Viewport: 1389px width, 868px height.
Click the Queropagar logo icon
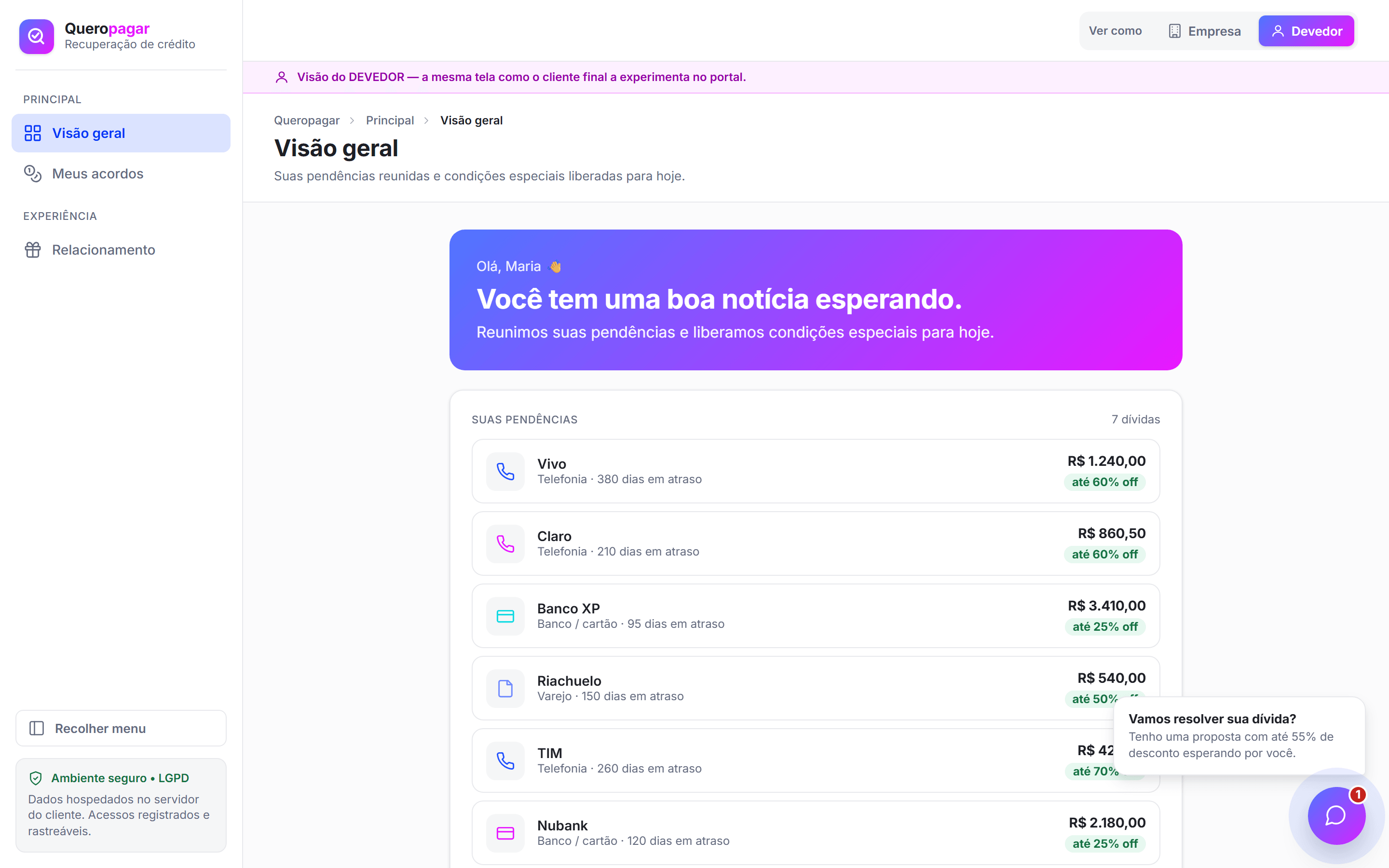click(36, 36)
